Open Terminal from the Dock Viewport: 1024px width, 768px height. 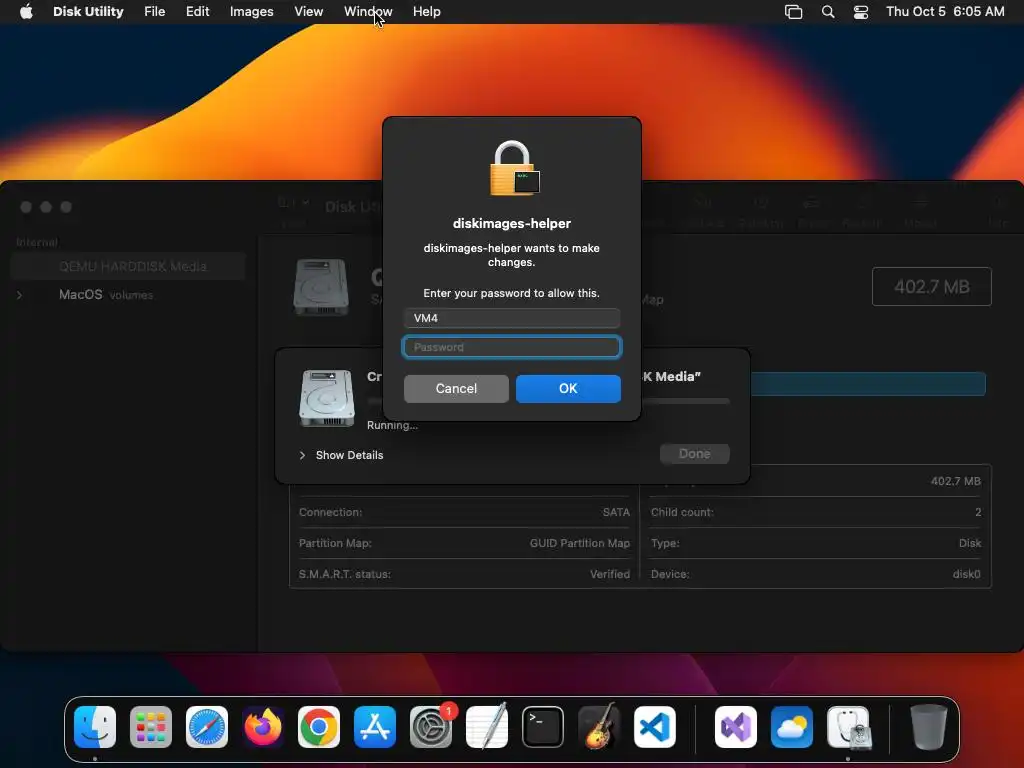(x=543, y=727)
